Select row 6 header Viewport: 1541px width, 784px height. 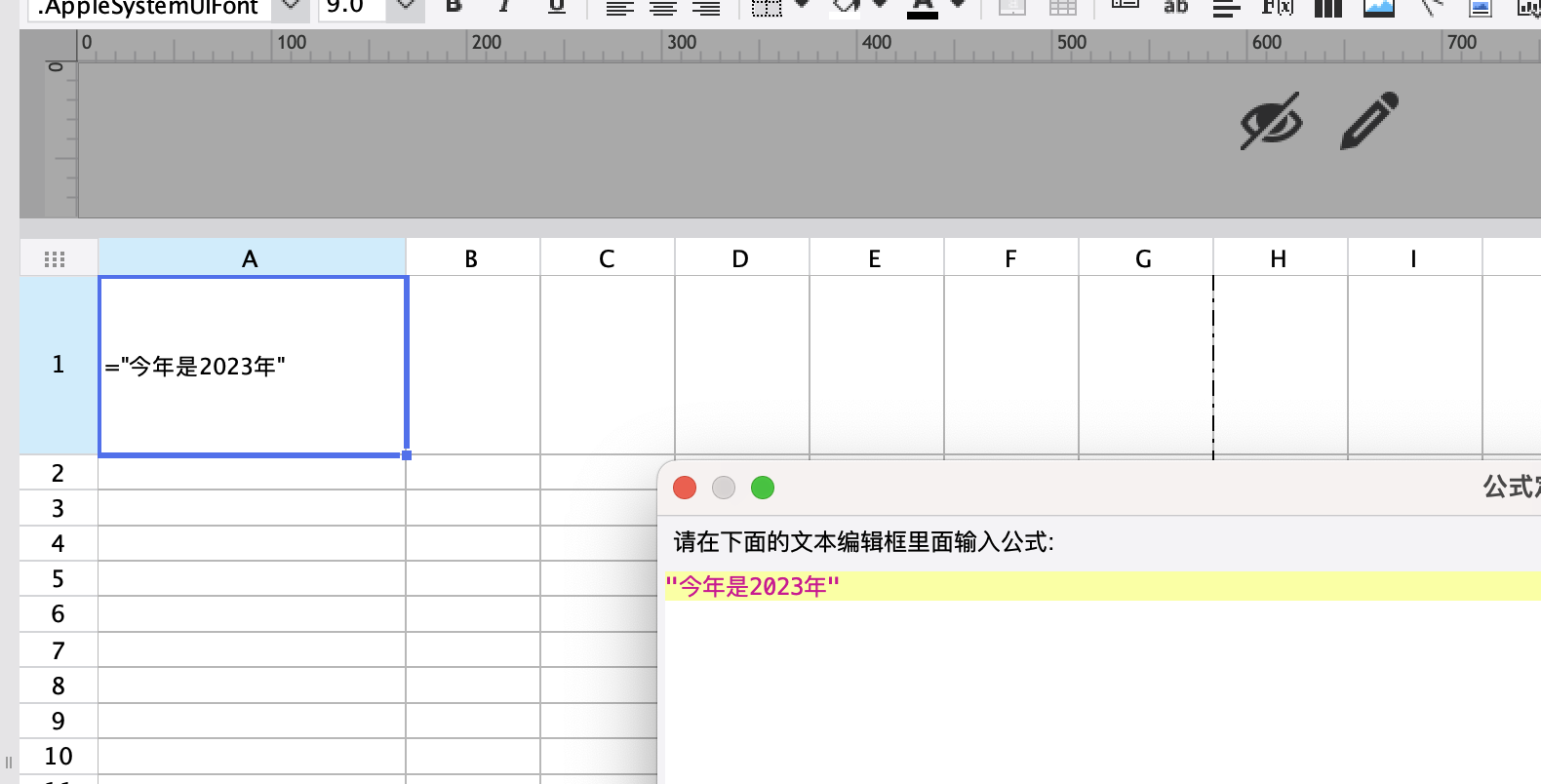[59, 614]
